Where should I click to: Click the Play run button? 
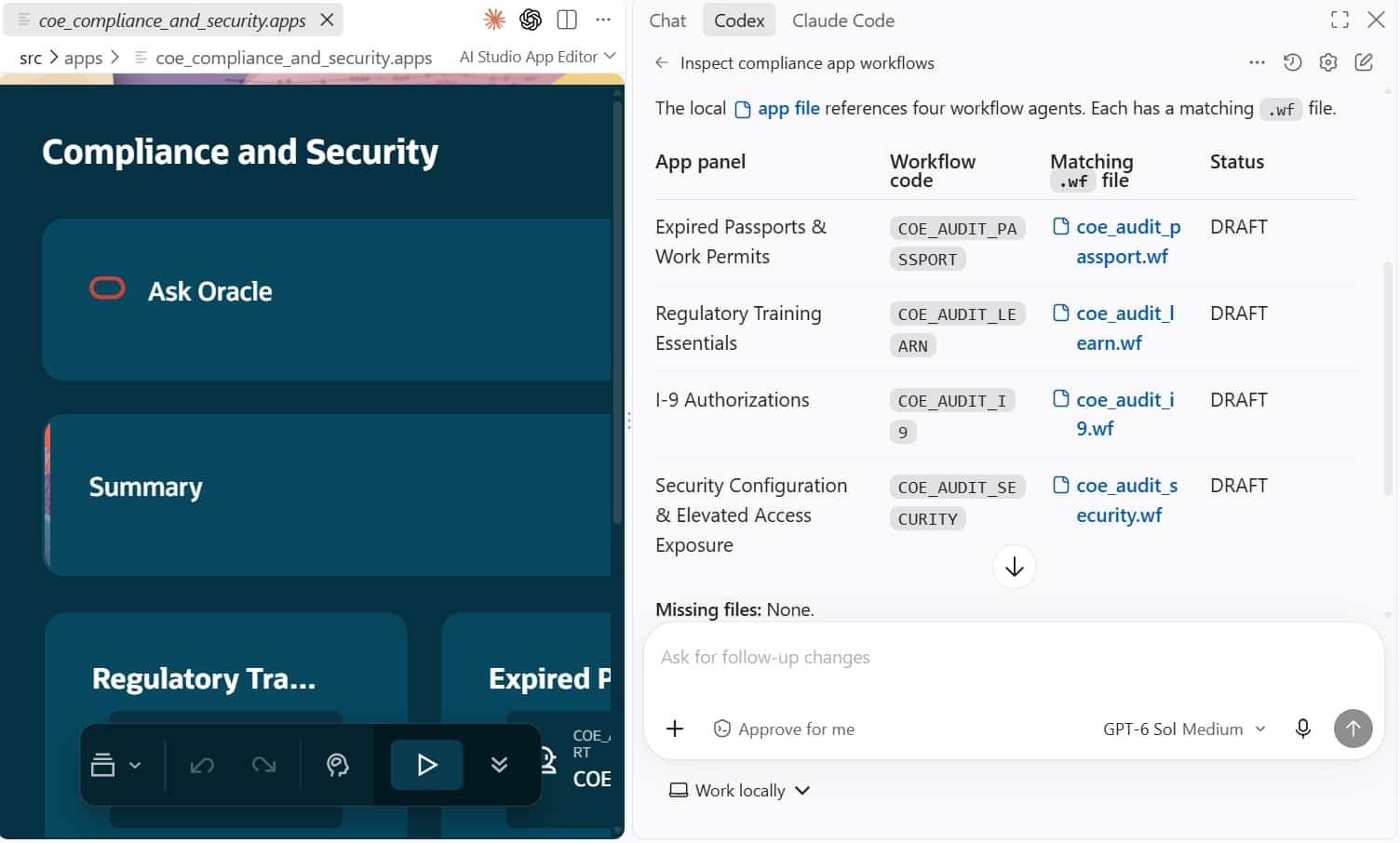pos(426,765)
